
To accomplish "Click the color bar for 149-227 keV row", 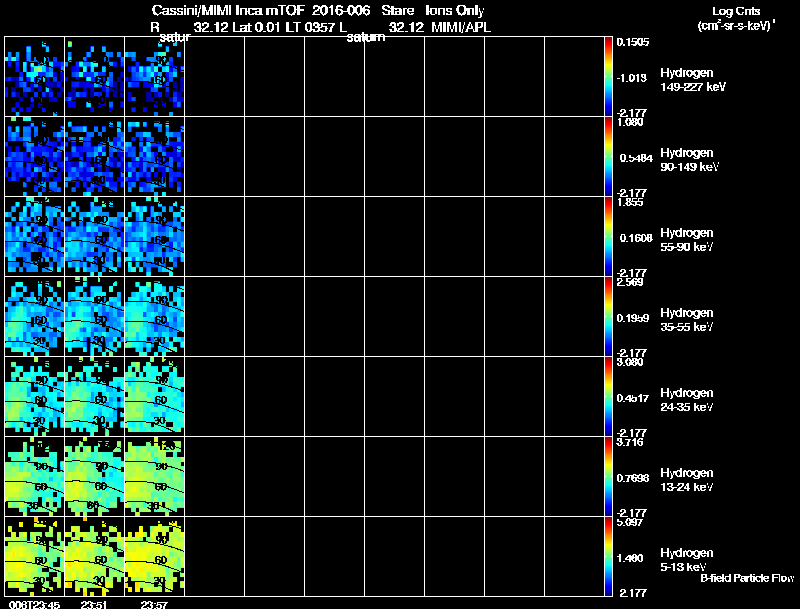I will coord(608,77).
